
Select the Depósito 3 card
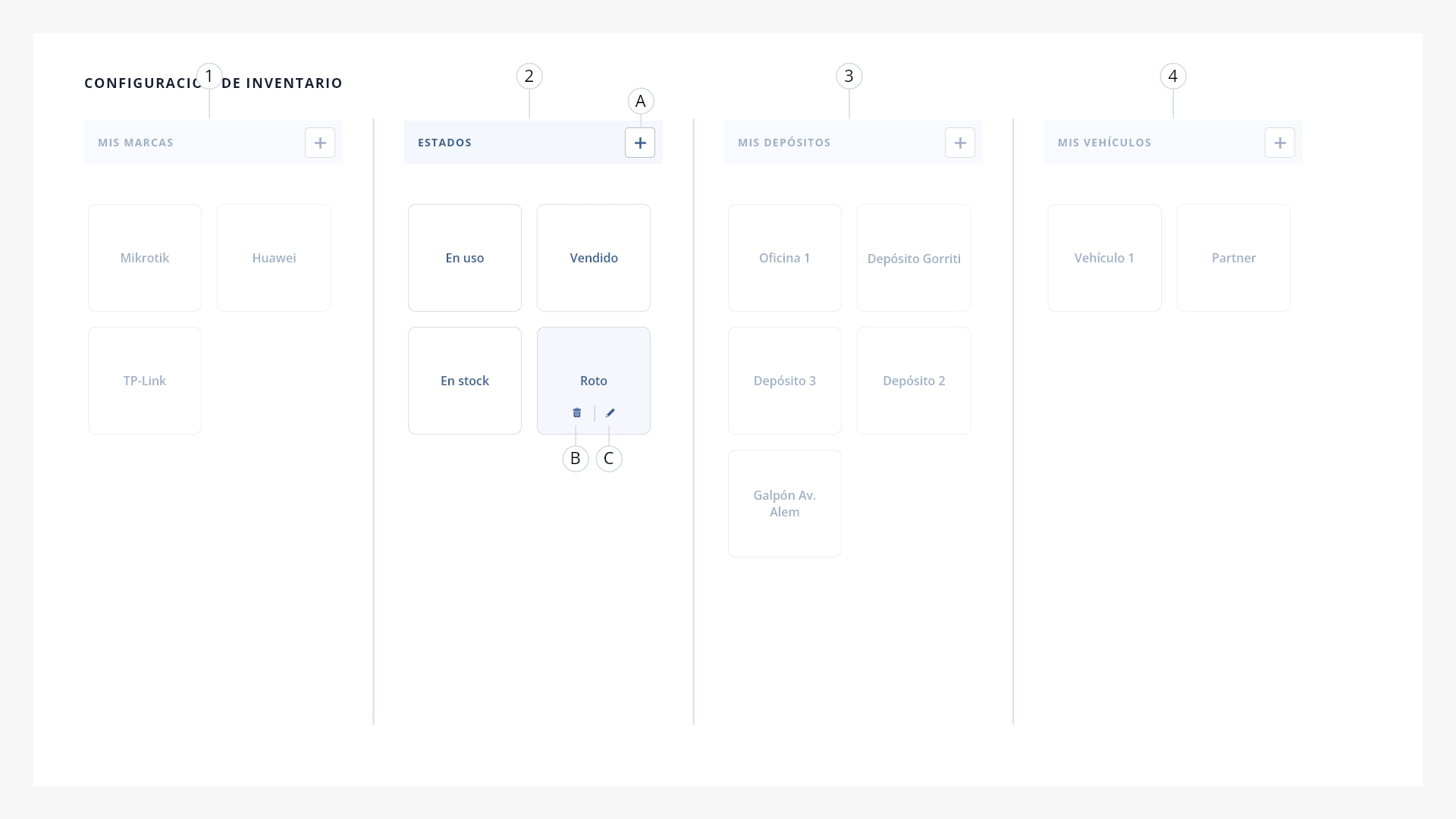coord(785,381)
